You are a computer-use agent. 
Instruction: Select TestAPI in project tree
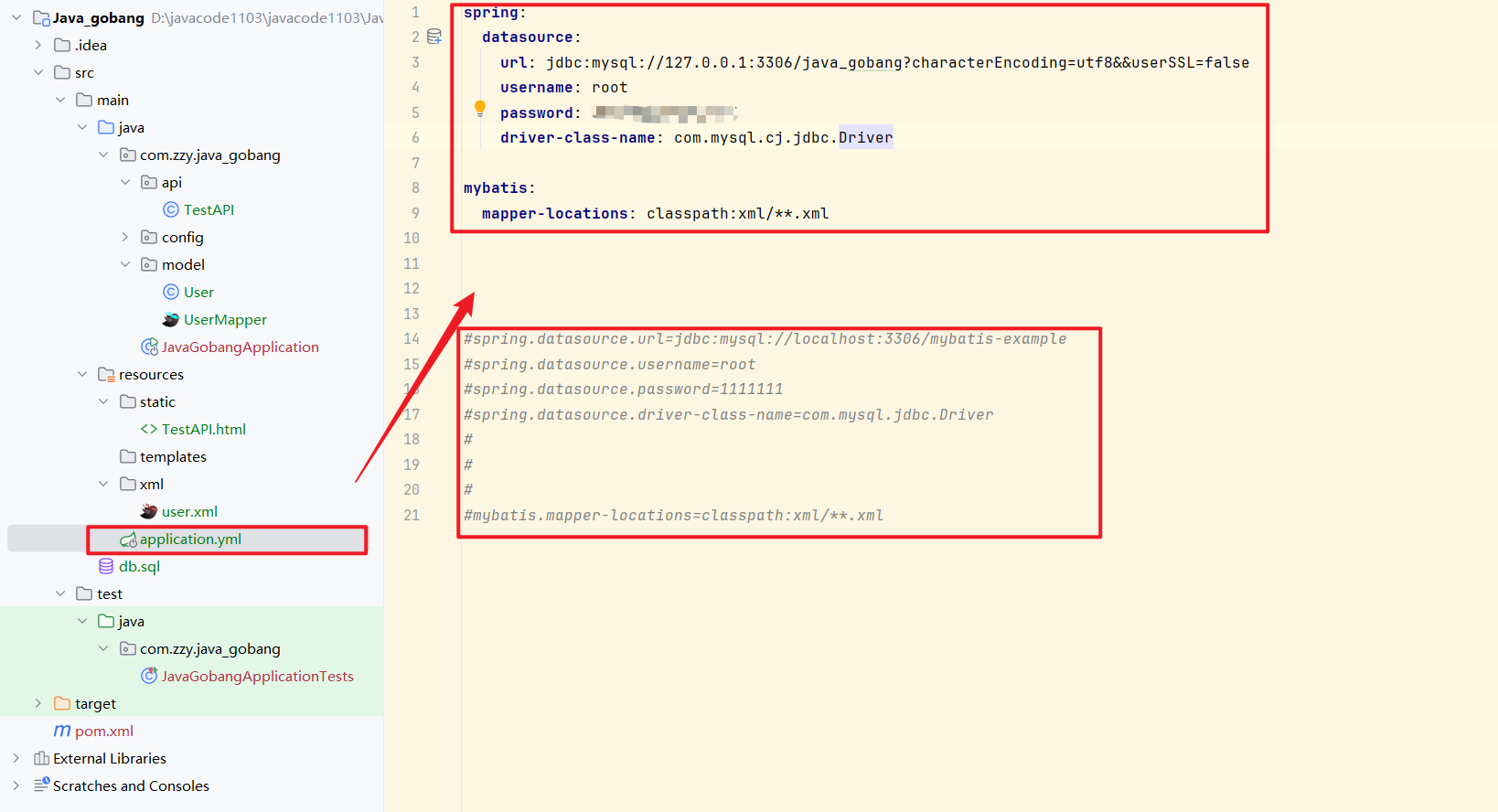click(209, 209)
